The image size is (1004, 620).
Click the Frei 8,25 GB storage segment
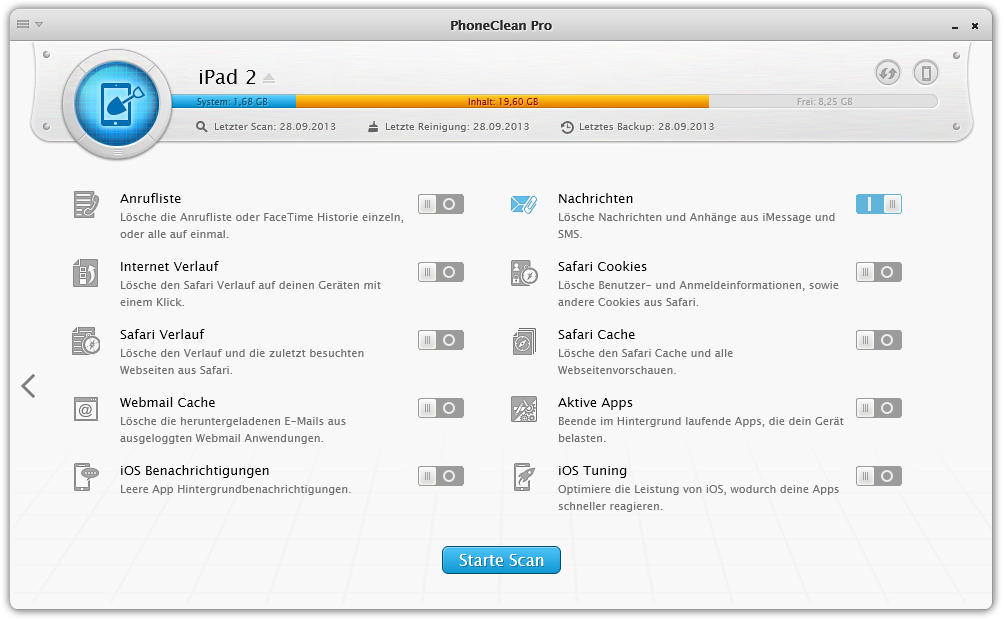point(823,101)
